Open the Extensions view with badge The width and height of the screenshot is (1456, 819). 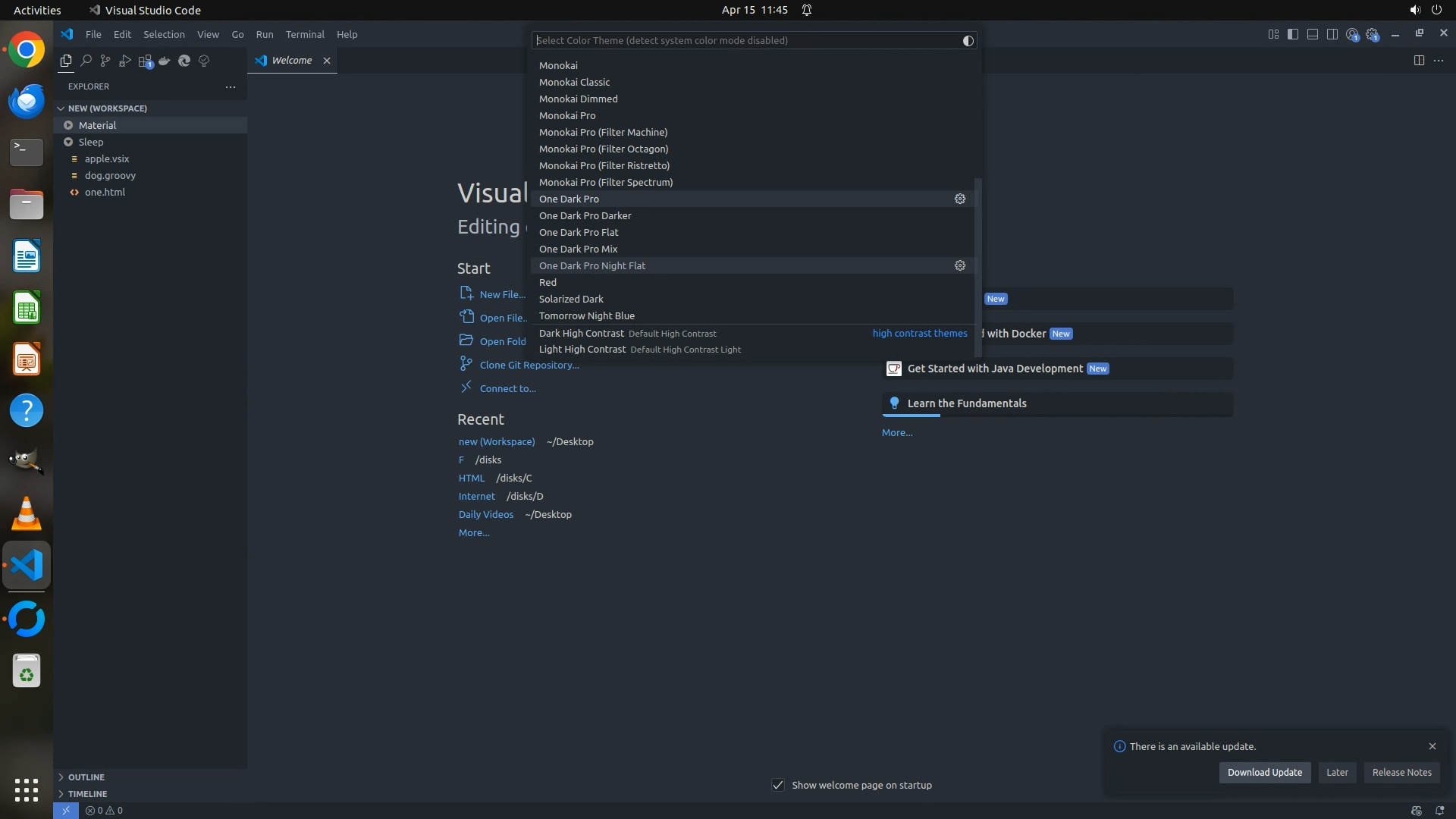pos(145,61)
